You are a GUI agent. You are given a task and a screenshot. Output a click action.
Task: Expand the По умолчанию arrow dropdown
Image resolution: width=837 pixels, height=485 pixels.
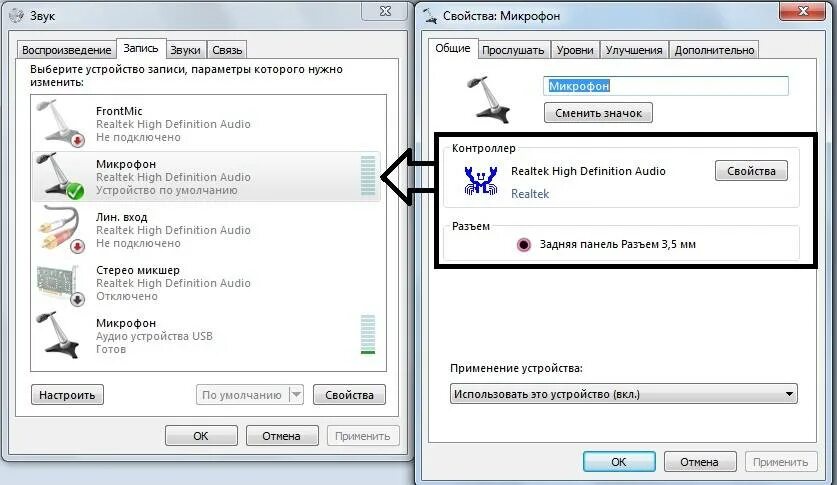tap(296, 395)
